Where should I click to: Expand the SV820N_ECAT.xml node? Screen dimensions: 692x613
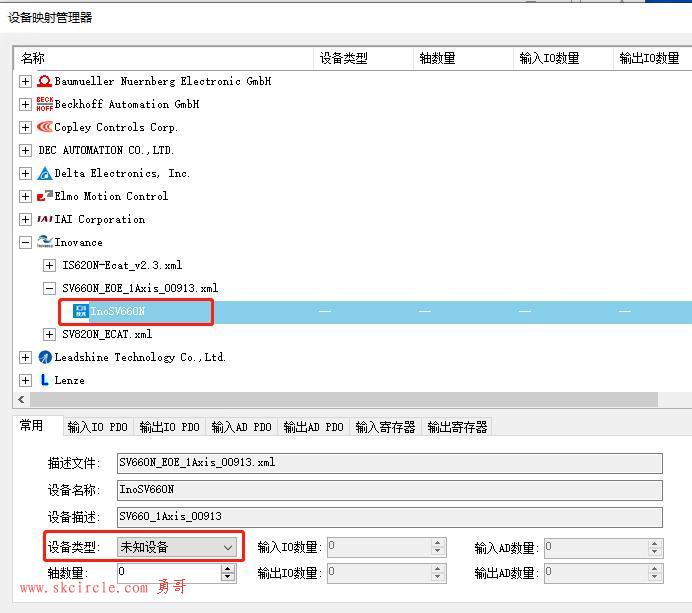coord(49,334)
